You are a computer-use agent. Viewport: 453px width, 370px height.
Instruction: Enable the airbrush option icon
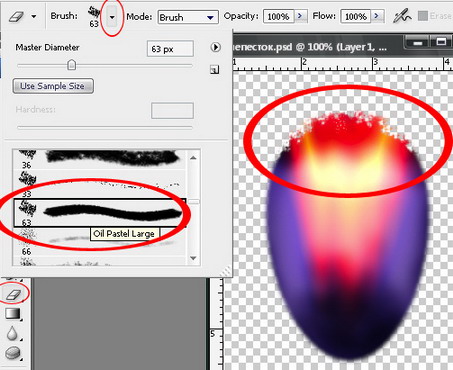click(x=401, y=16)
